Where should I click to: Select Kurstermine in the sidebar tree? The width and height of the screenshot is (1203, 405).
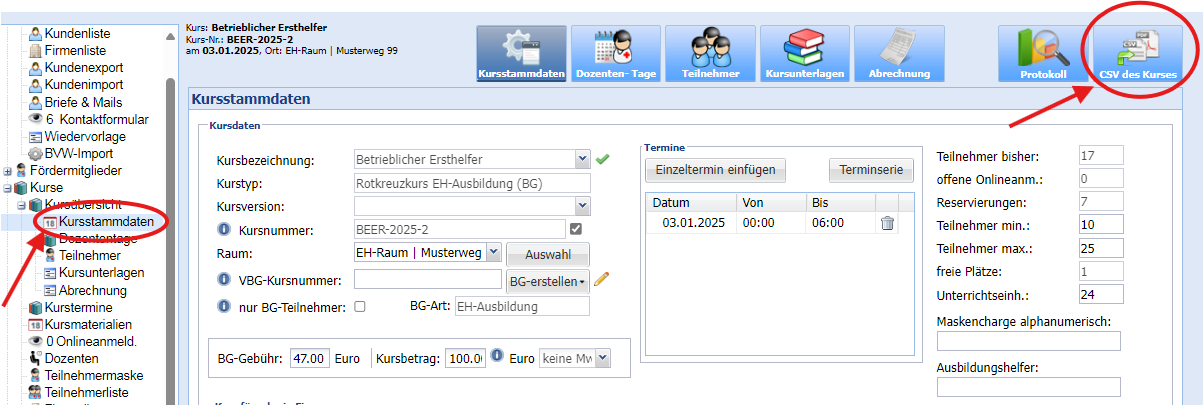click(x=79, y=308)
